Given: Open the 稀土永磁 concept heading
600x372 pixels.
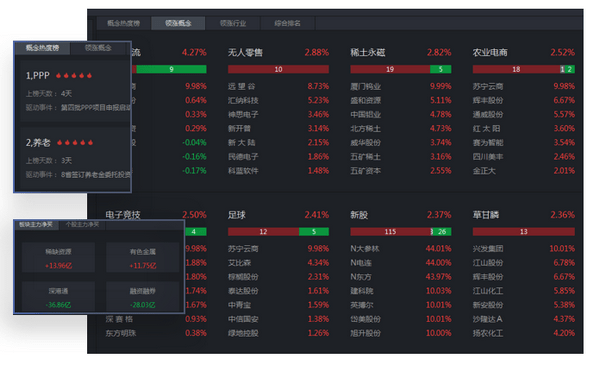Looking at the screenshot, I should 367,52.
